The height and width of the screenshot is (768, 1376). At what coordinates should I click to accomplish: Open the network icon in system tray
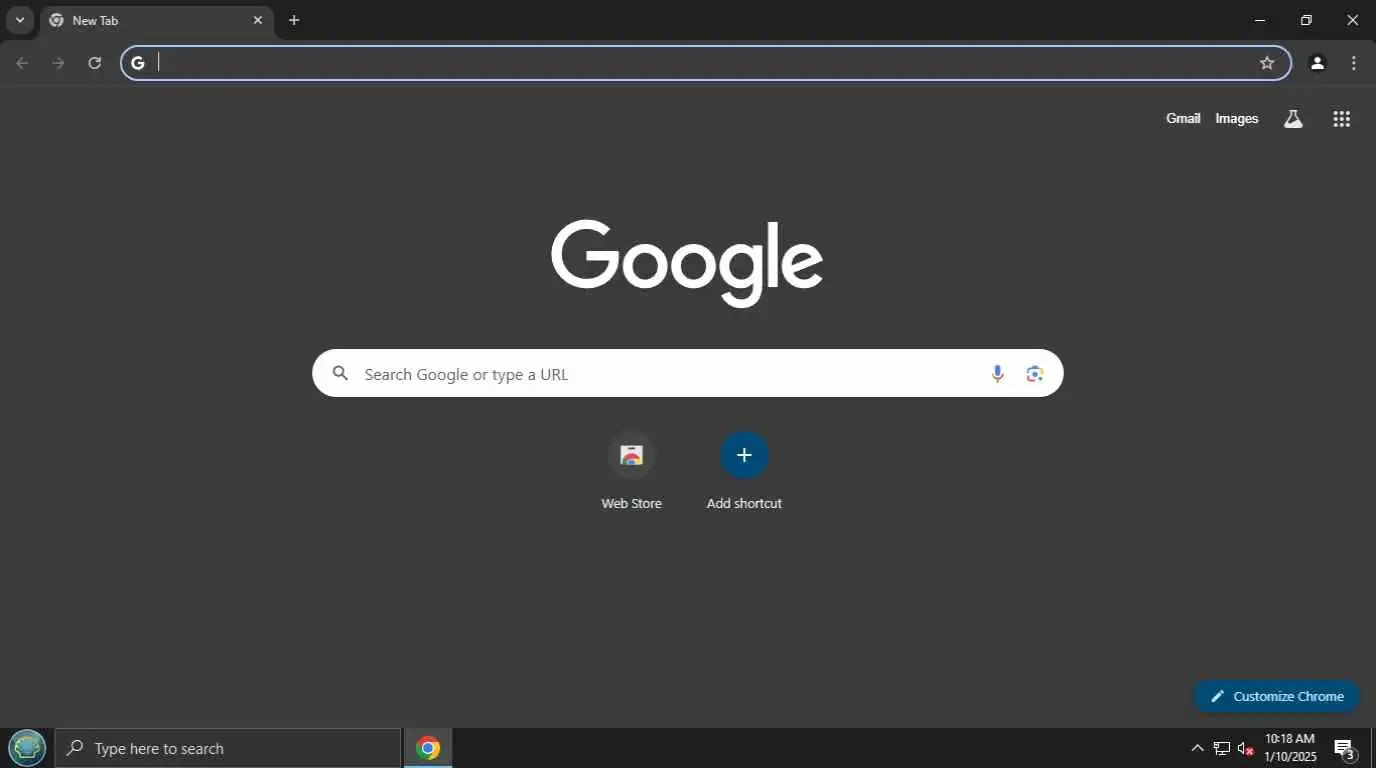1221,748
